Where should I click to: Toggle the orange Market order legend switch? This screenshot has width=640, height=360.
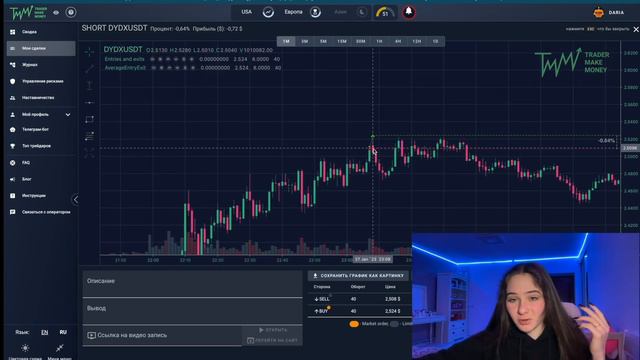pos(354,324)
